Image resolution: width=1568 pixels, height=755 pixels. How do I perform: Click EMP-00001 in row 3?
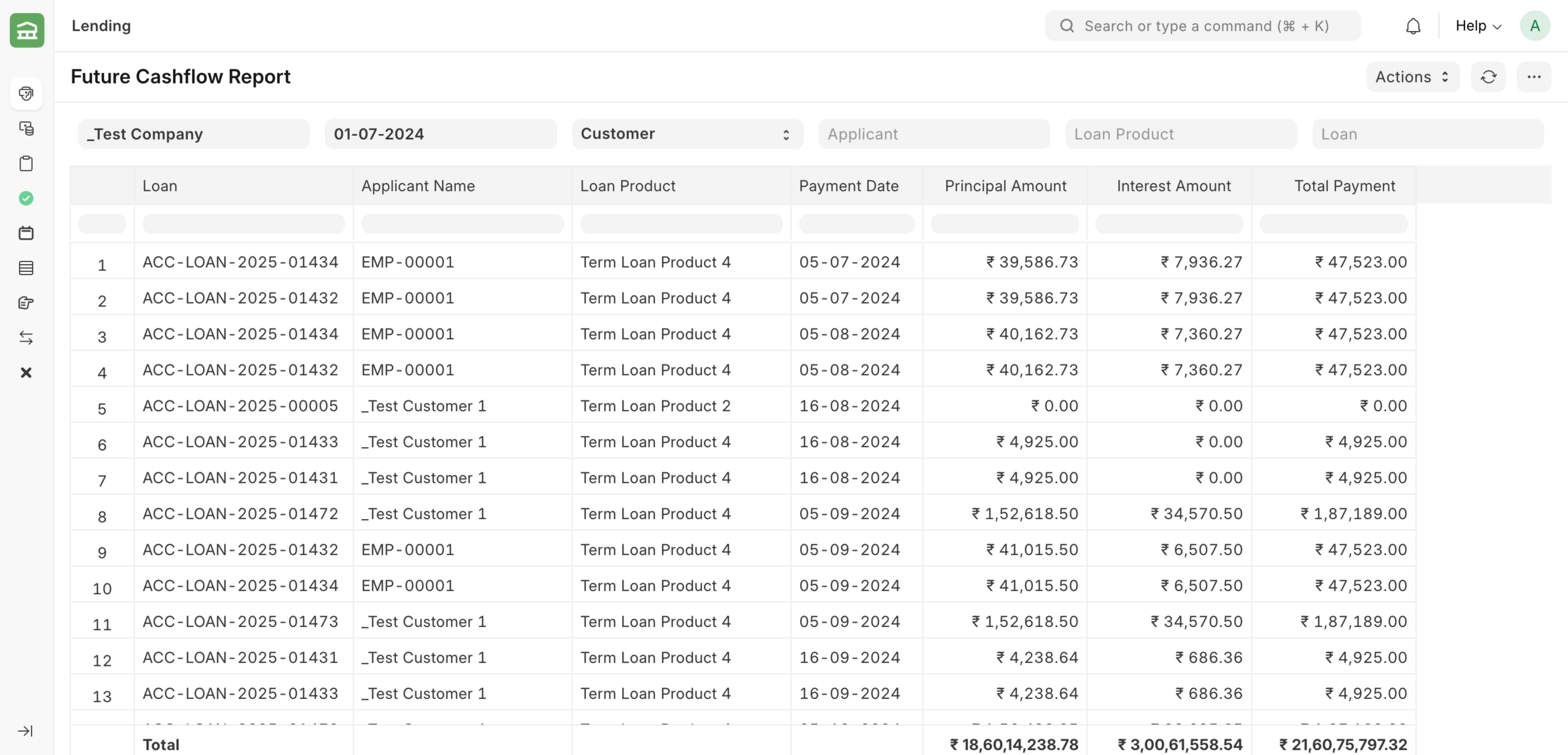click(408, 334)
